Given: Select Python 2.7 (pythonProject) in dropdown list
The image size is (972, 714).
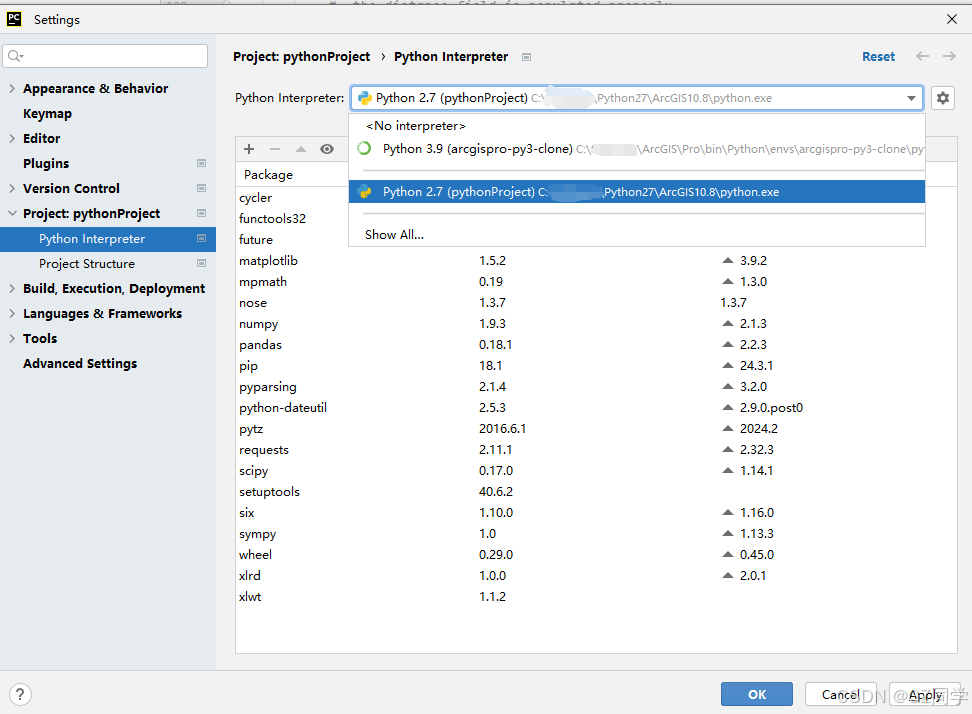Looking at the screenshot, I should pyautogui.click(x=637, y=192).
